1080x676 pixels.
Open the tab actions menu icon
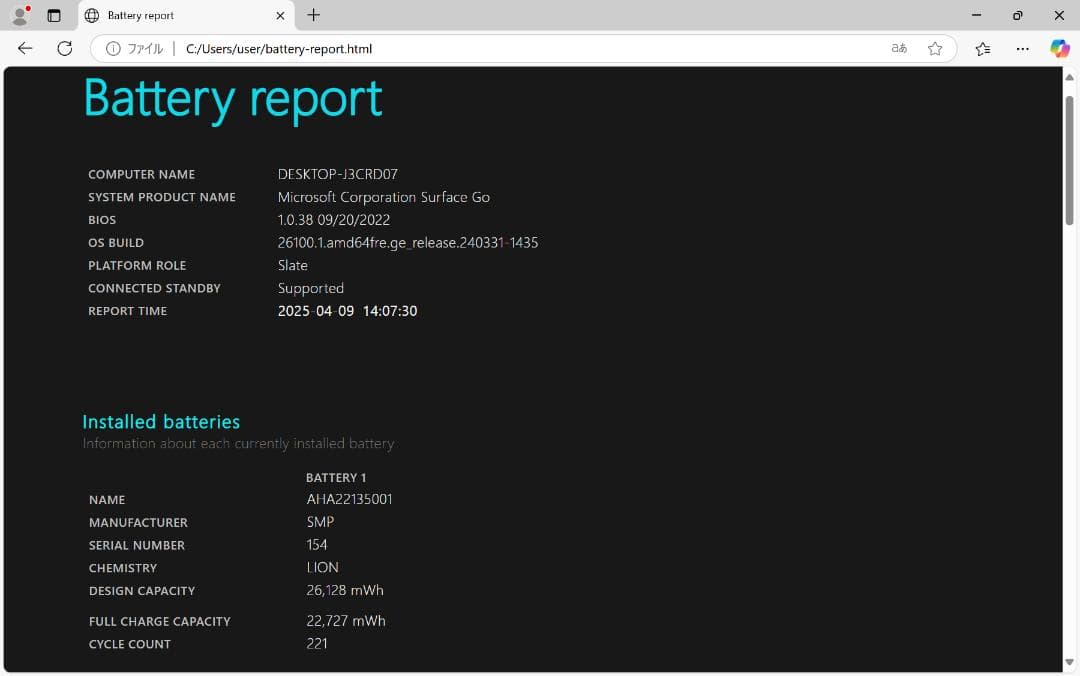54,15
